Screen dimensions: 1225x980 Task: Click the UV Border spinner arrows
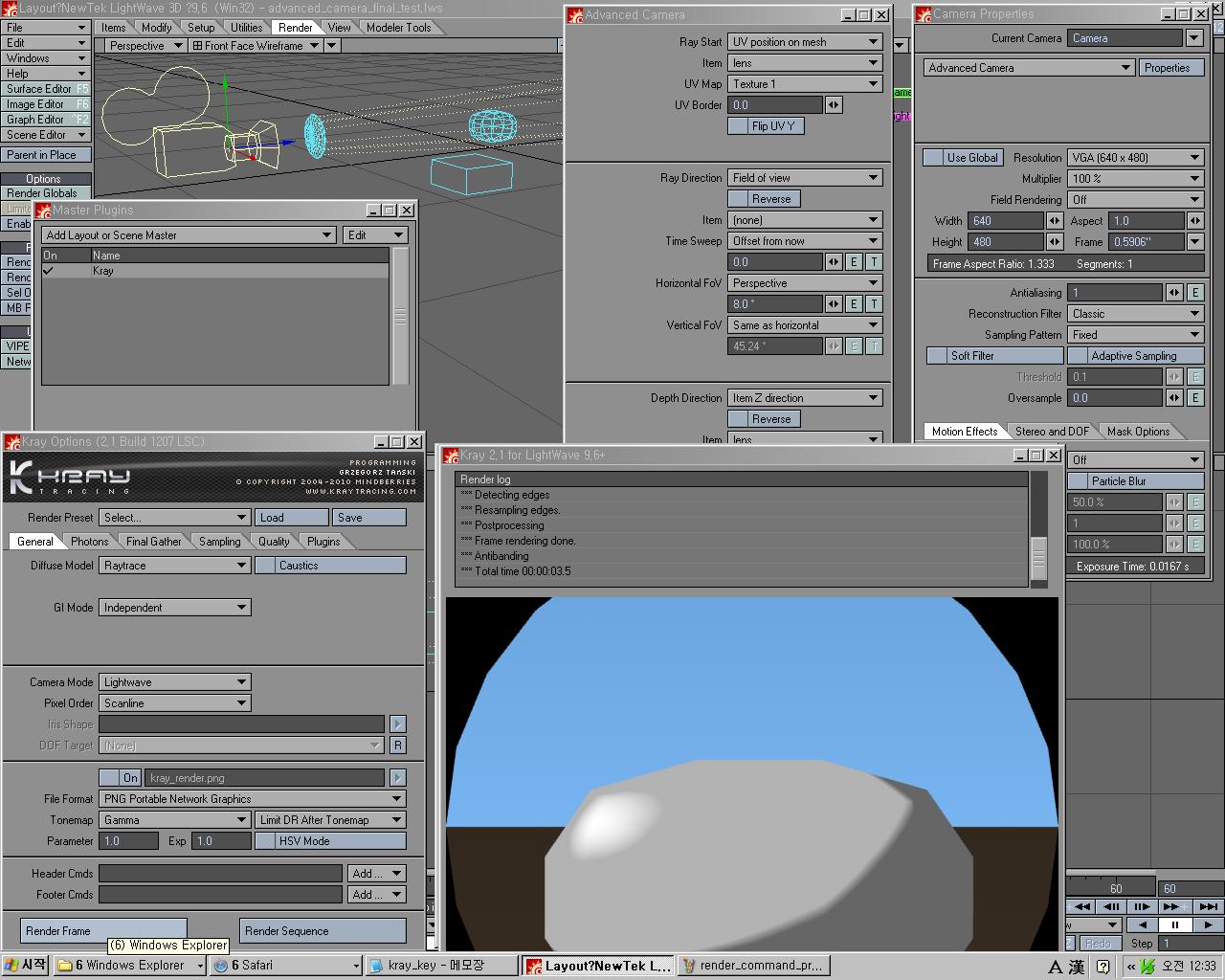tap(834, 105)
